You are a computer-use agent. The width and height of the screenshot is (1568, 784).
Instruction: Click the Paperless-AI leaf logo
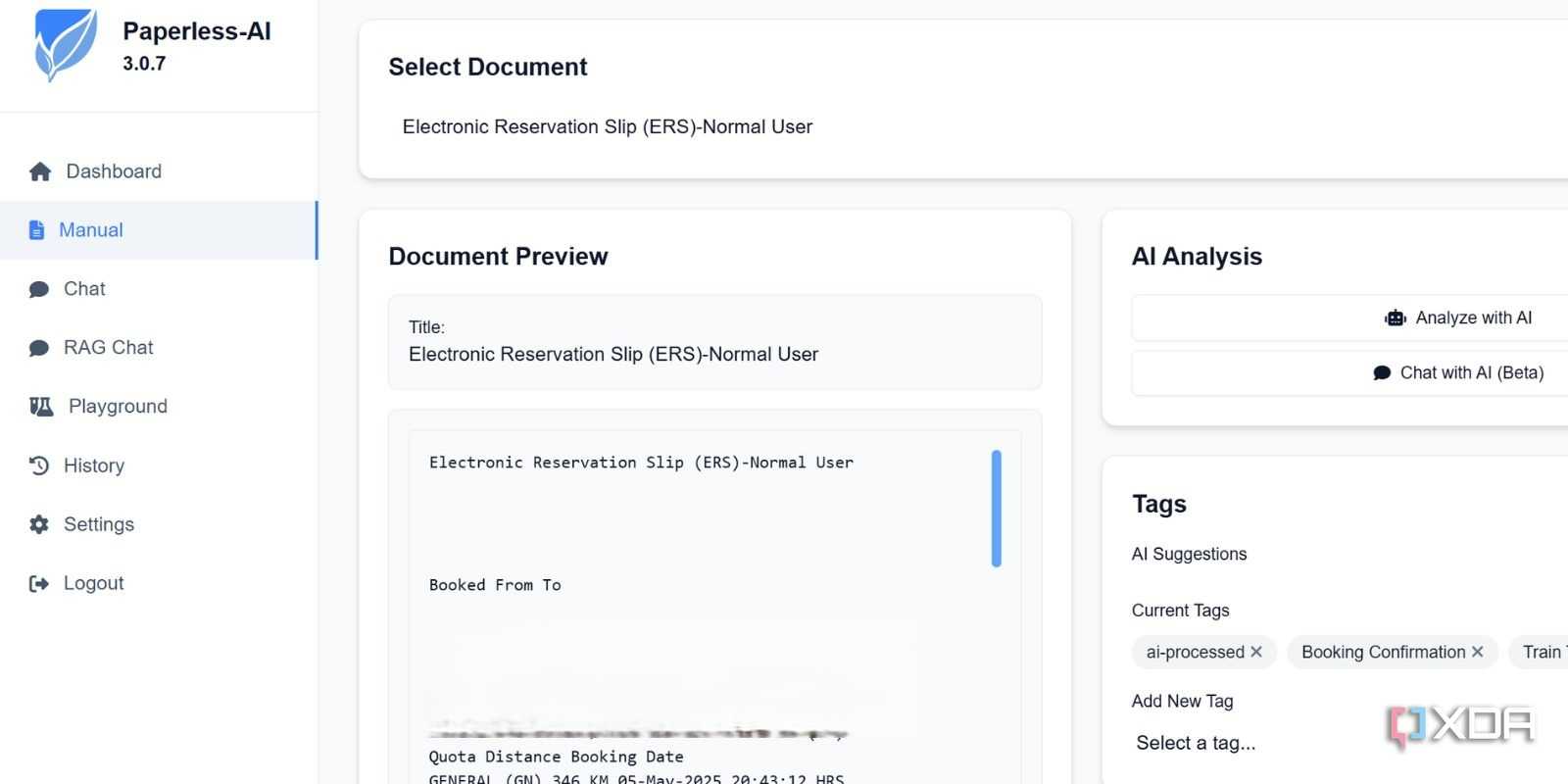pos(66,45)
